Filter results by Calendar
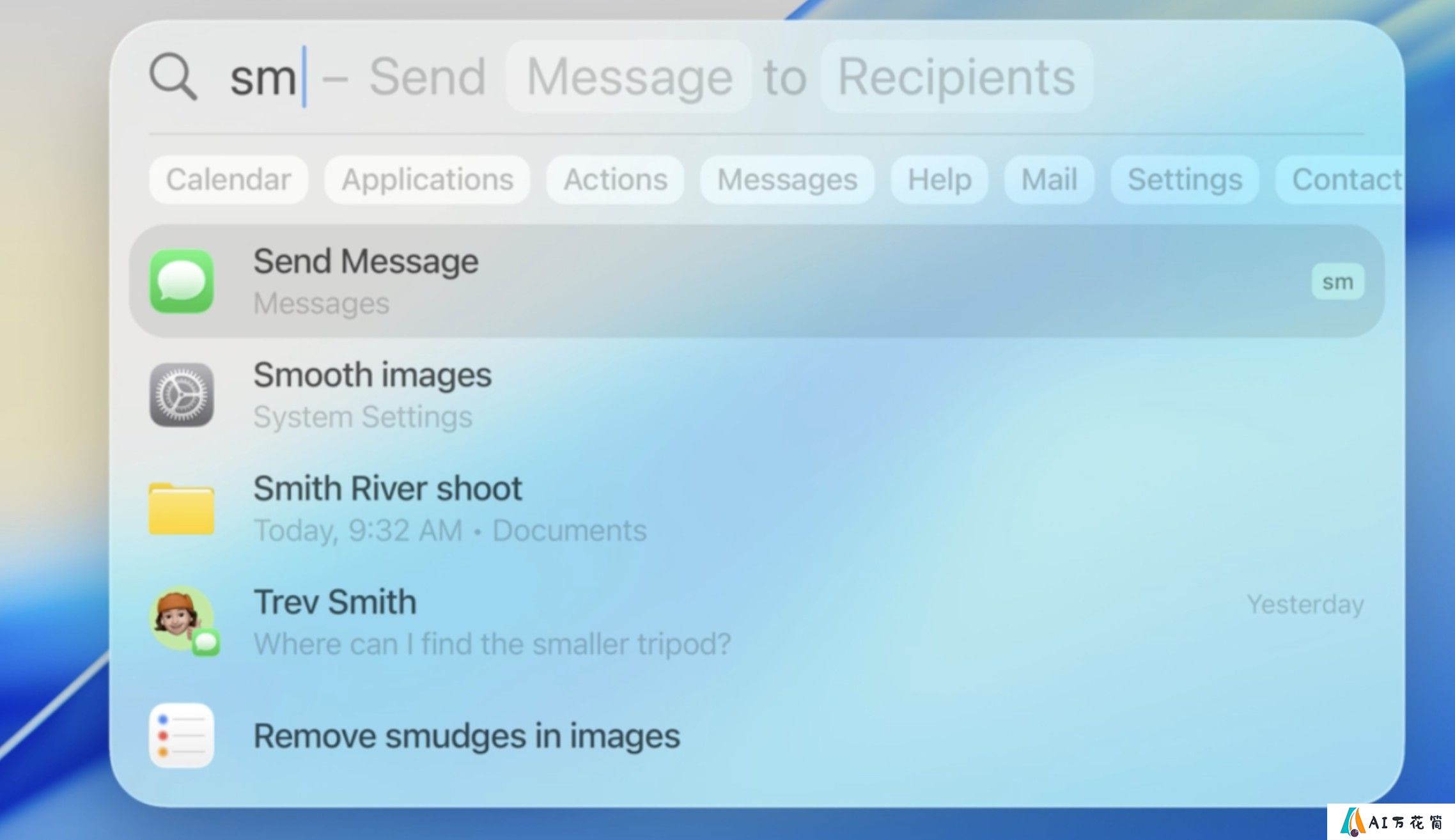 point(229,180)
